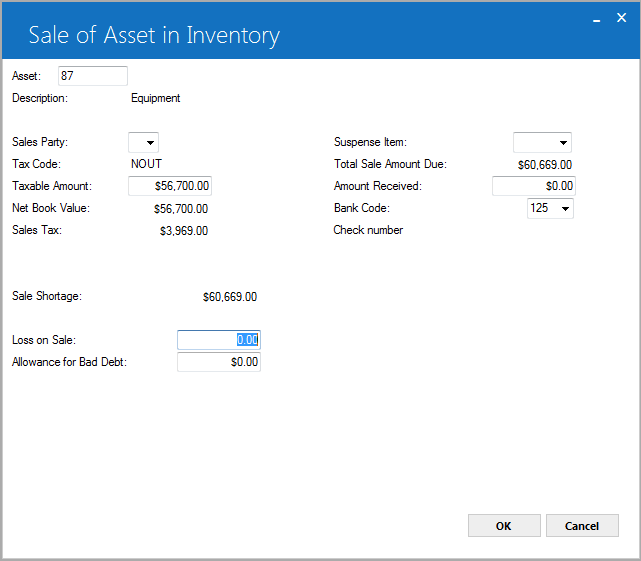
Task: Click the Total Sale Amount Due value
Action: (545, 165)
